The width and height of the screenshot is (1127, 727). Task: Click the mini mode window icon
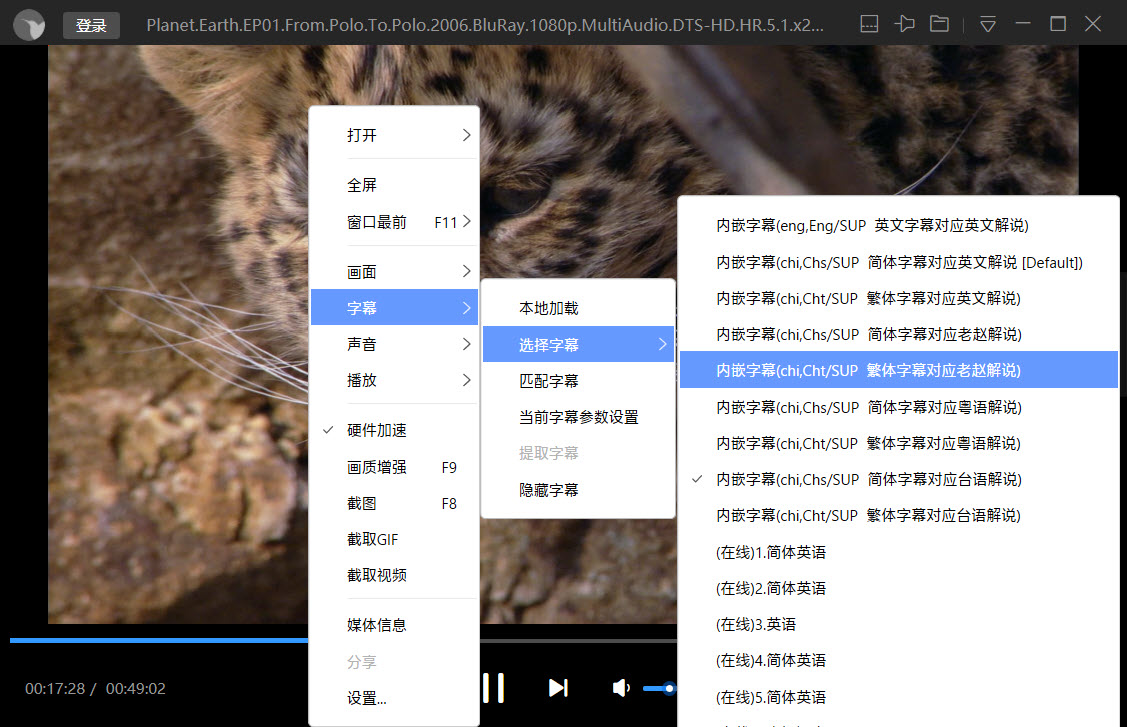[x=869, y=24]
